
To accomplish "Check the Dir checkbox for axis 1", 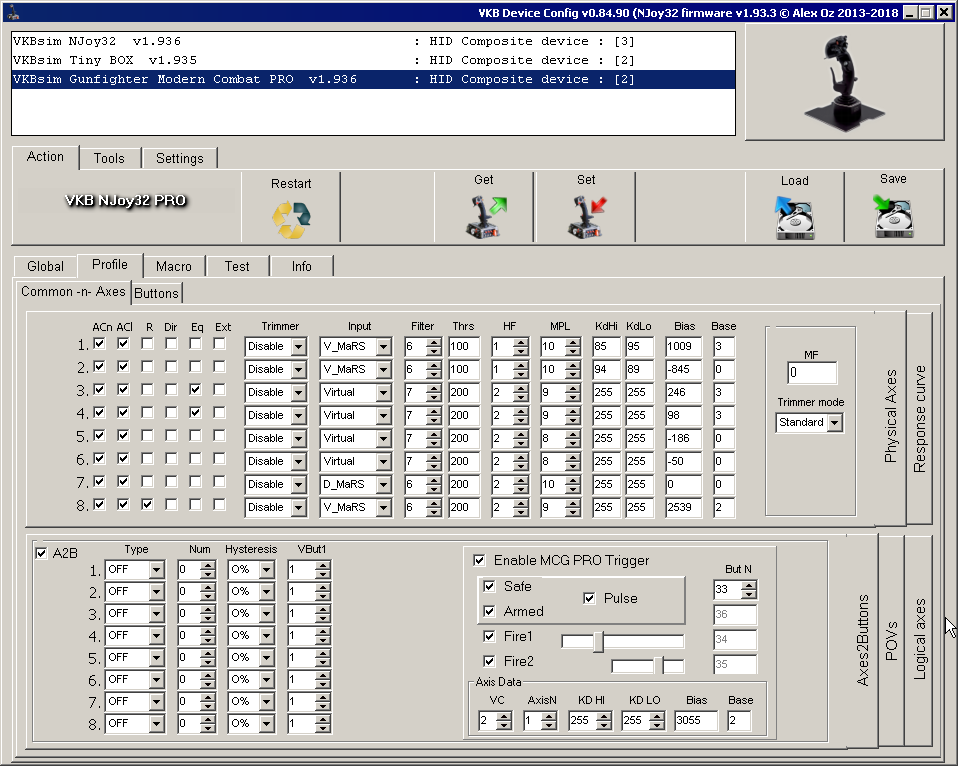I will click(x=171, y=344).
